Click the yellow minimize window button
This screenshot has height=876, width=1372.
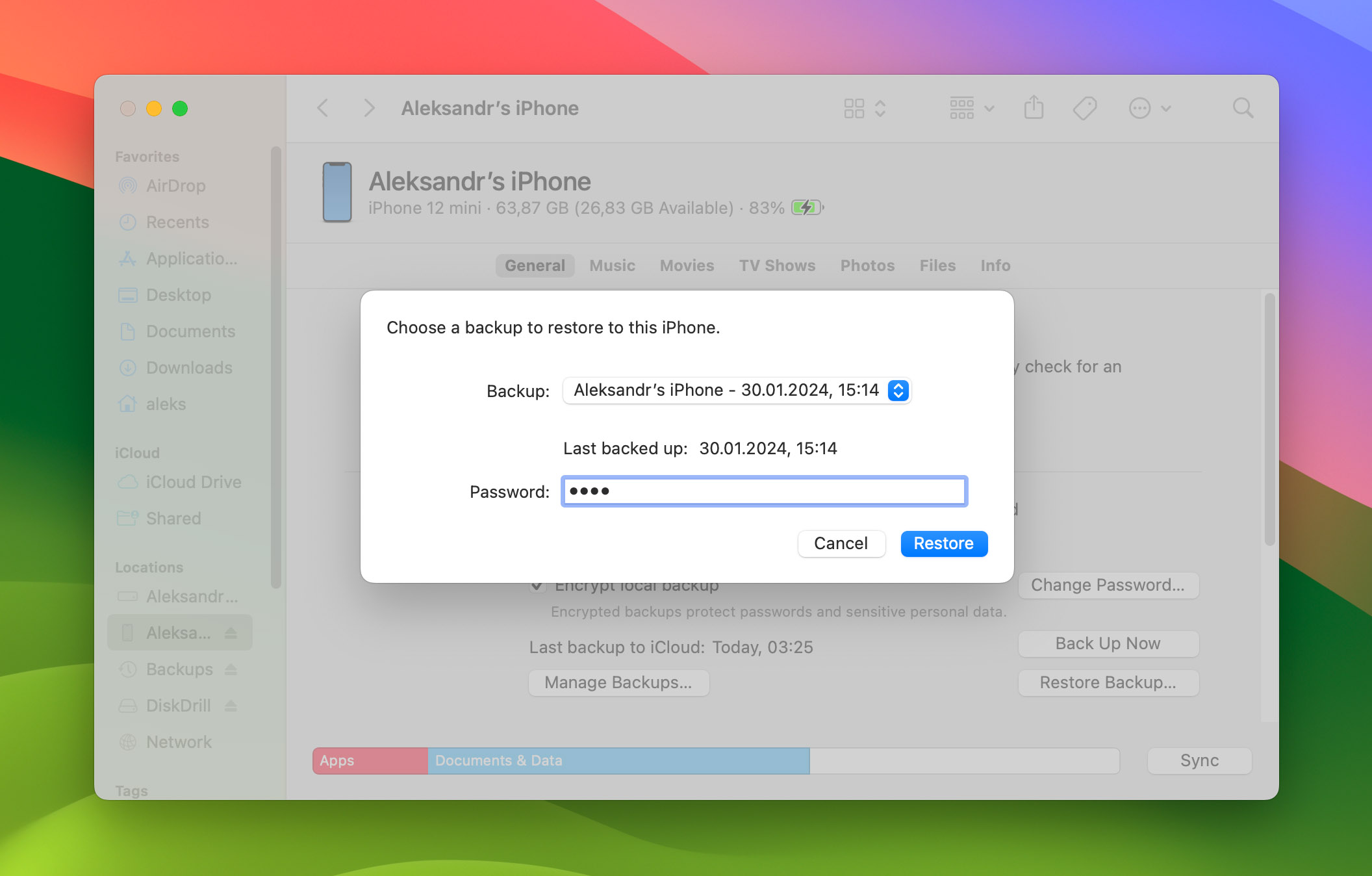pos(154,109)
